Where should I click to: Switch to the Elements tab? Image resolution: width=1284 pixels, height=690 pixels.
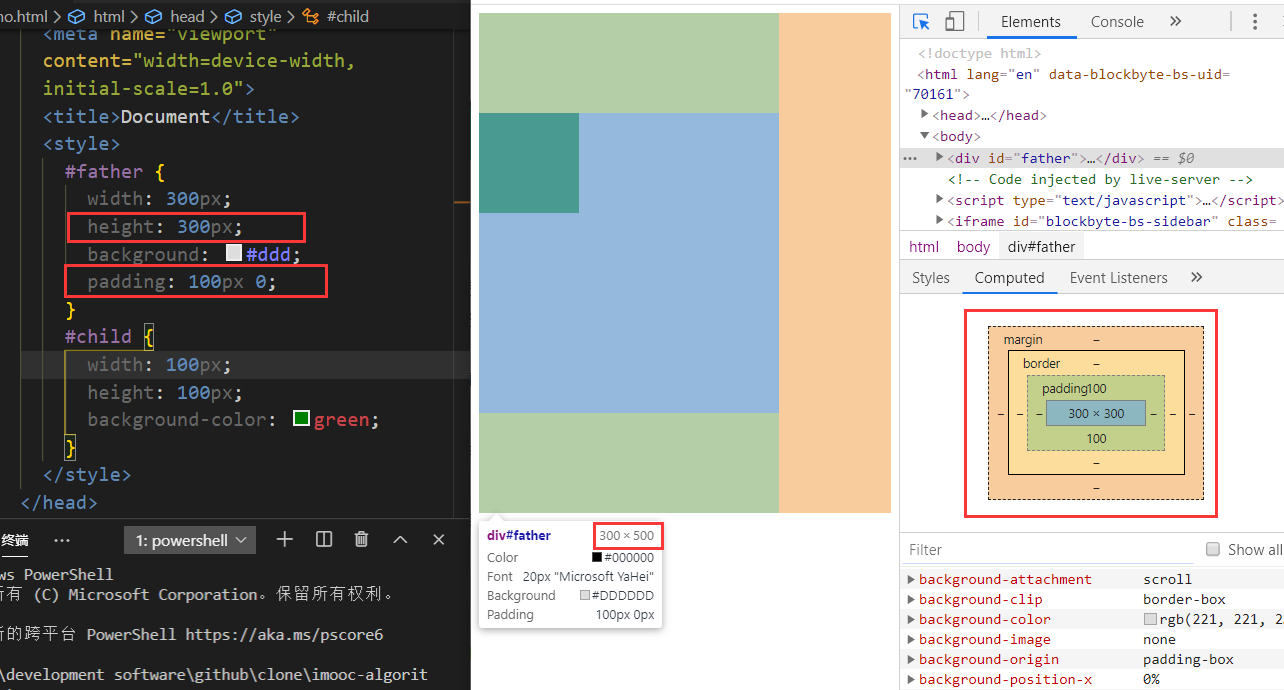(x=1030, y=21)
